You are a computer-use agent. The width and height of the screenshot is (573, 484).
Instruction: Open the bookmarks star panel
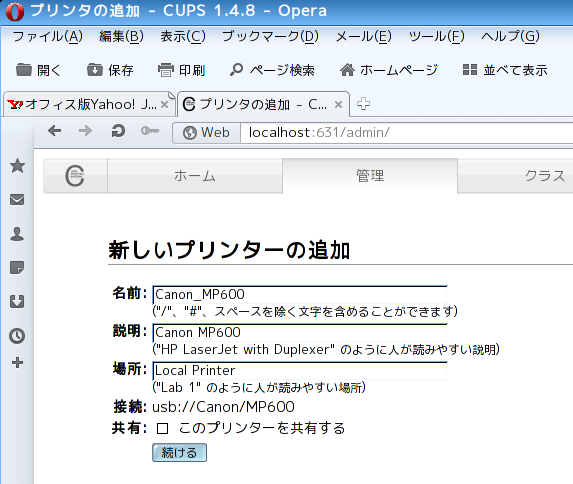(17, 166)
